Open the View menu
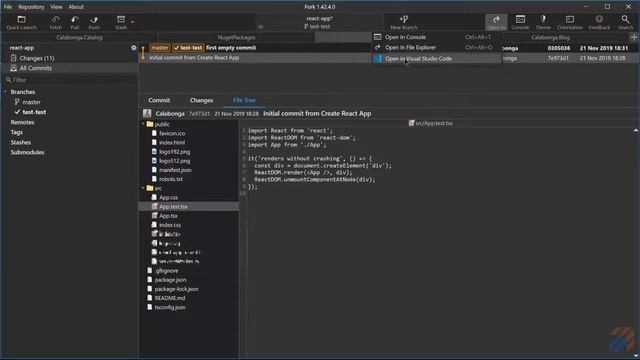Screen dimensions: 640x360 click(56, 7)
